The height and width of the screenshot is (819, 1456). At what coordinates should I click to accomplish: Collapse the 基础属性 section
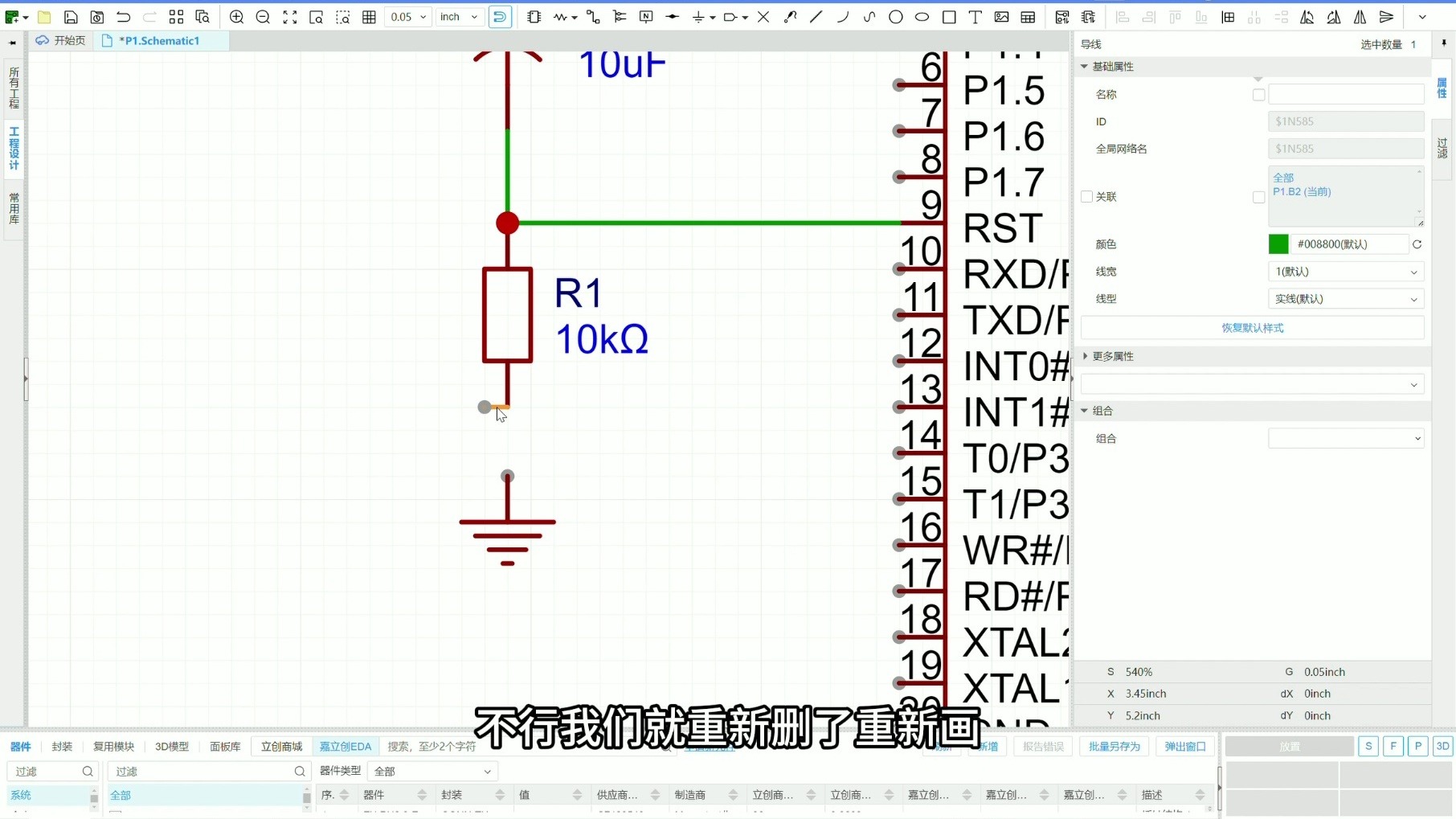[1084, 67]
